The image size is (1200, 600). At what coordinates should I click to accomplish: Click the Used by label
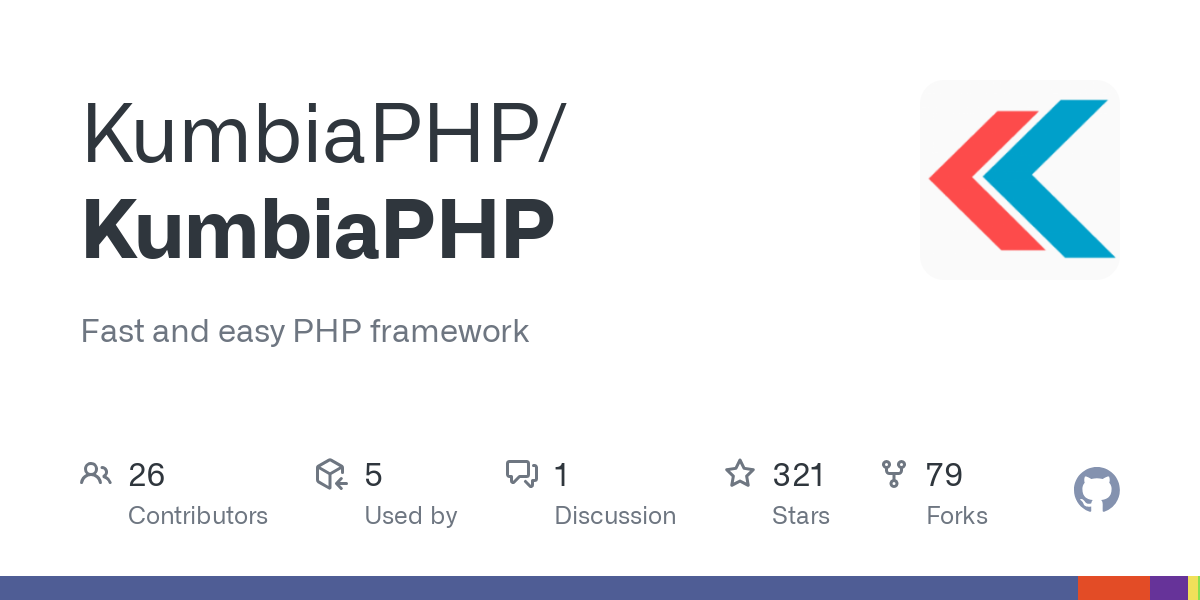pyautogui.click(x=411, y=516)
